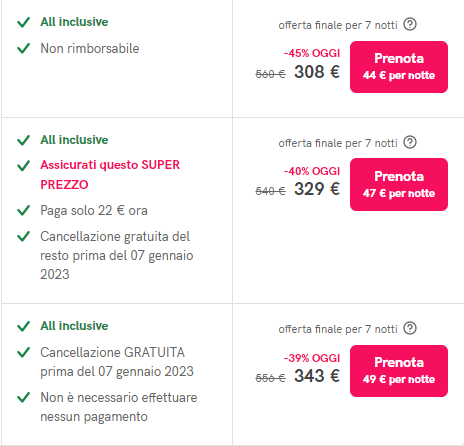
Task: Click checkmark beside Cancellazione GRATUITA prima del
Action: click(x=24, y=352)
